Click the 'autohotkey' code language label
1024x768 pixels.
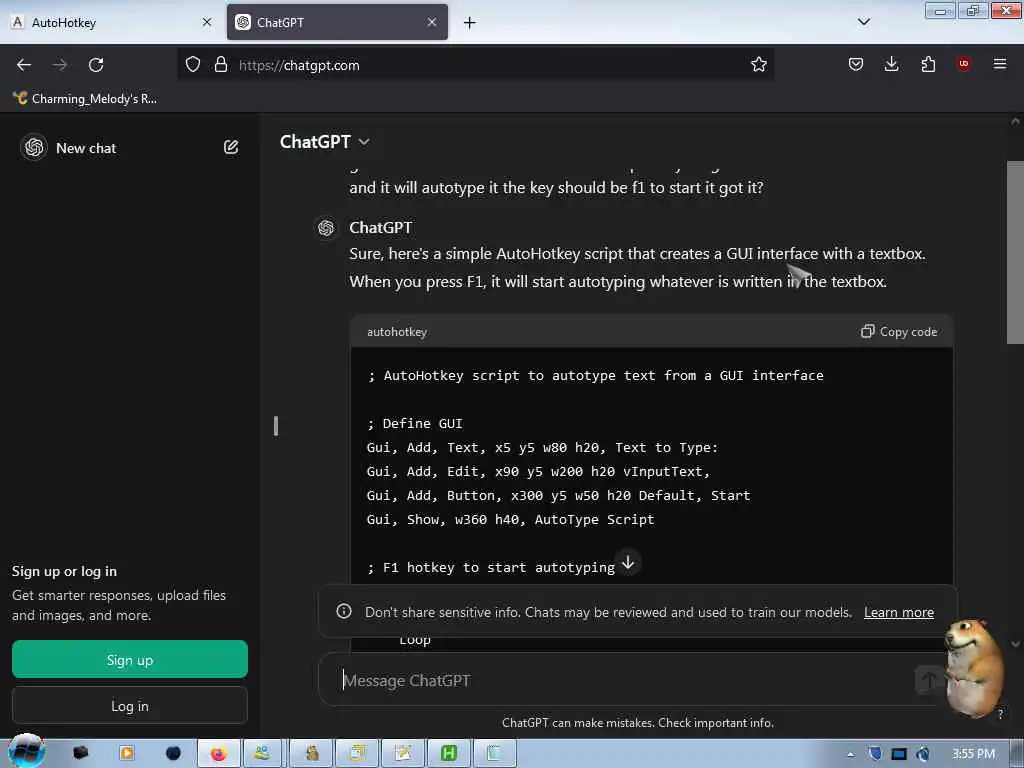click(x=397, y=332)
